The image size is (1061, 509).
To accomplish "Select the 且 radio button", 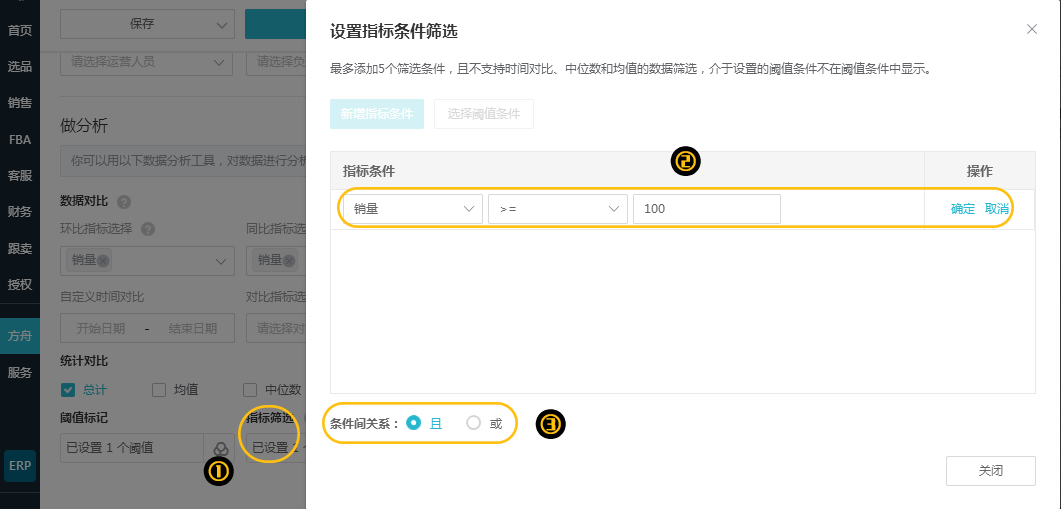I will 413,423.
